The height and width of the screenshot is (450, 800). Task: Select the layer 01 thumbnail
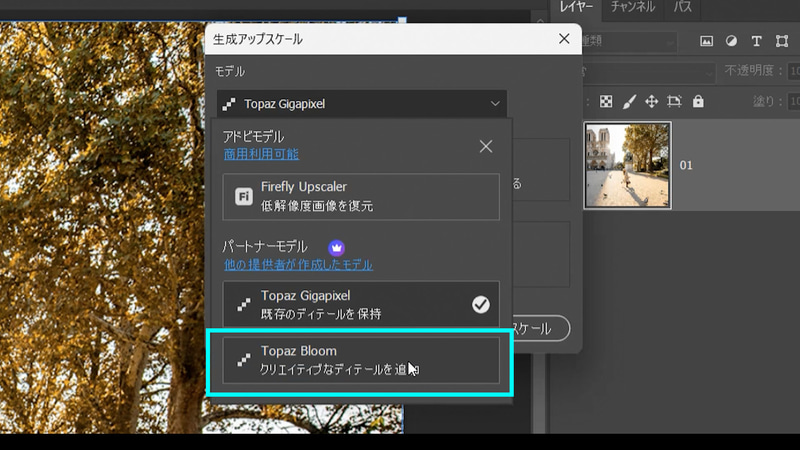click(x=628, y=165)
